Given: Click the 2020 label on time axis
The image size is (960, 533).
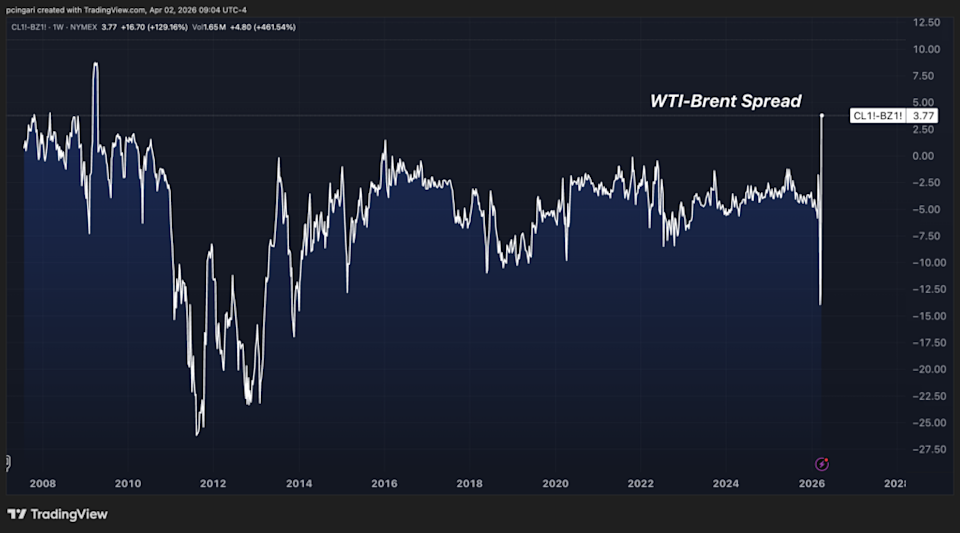Looking at the screenshot, I should point(556,483).
